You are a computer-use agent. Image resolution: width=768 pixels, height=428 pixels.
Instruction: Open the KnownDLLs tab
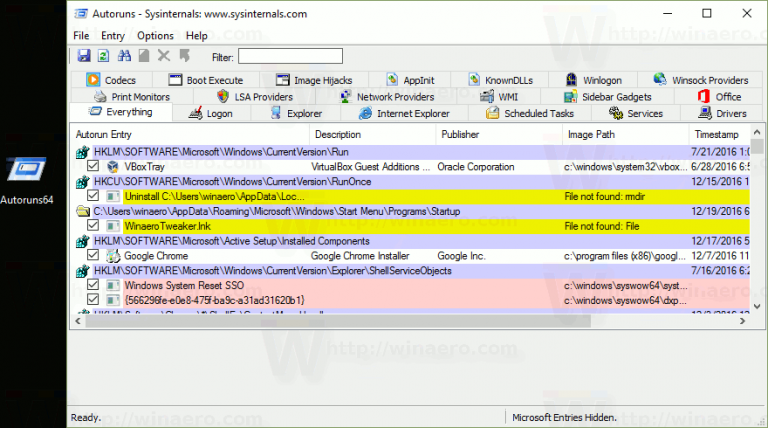pos(500,80)
